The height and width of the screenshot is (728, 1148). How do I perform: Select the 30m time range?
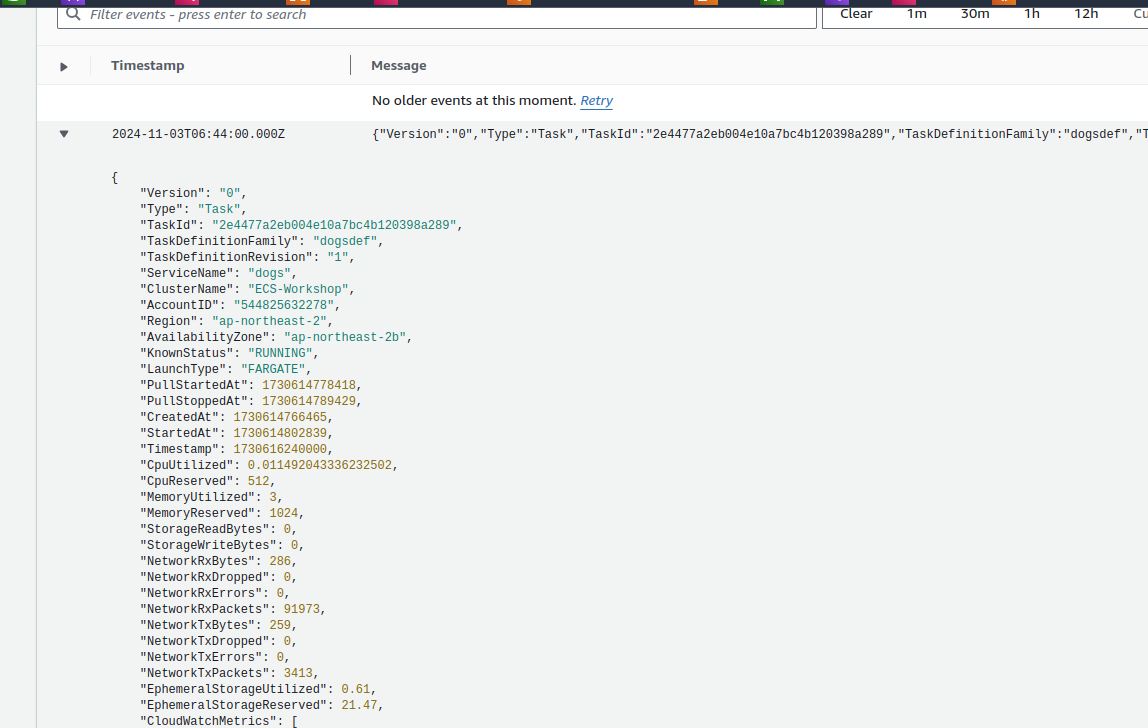975,14
